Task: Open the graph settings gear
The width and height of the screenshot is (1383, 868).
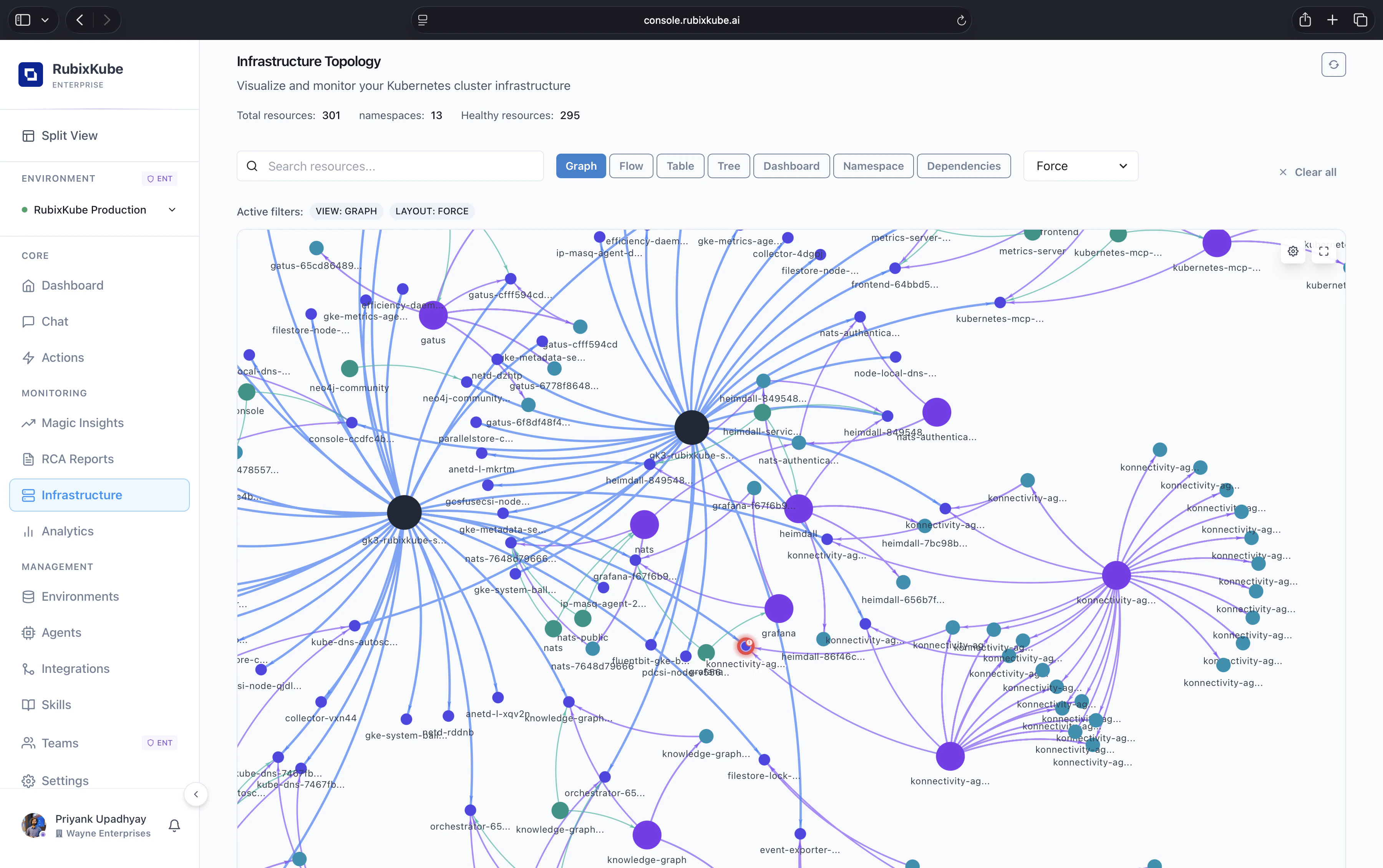Action: pyautogui.click(x=1293, y=251)
